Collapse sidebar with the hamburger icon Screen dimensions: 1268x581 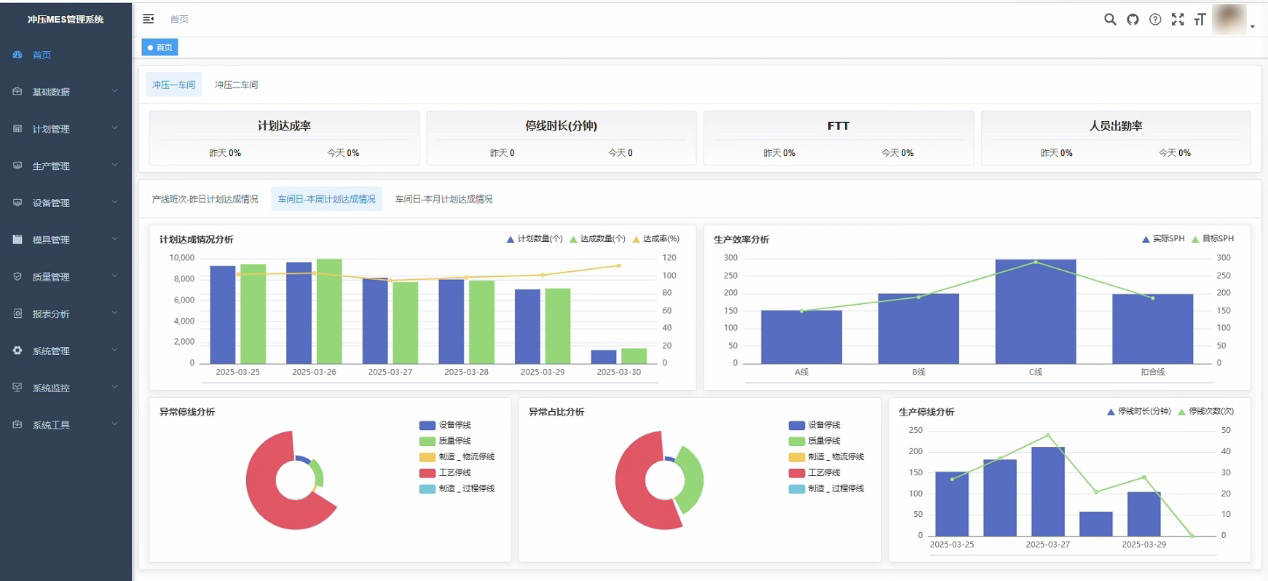(149, 19)
